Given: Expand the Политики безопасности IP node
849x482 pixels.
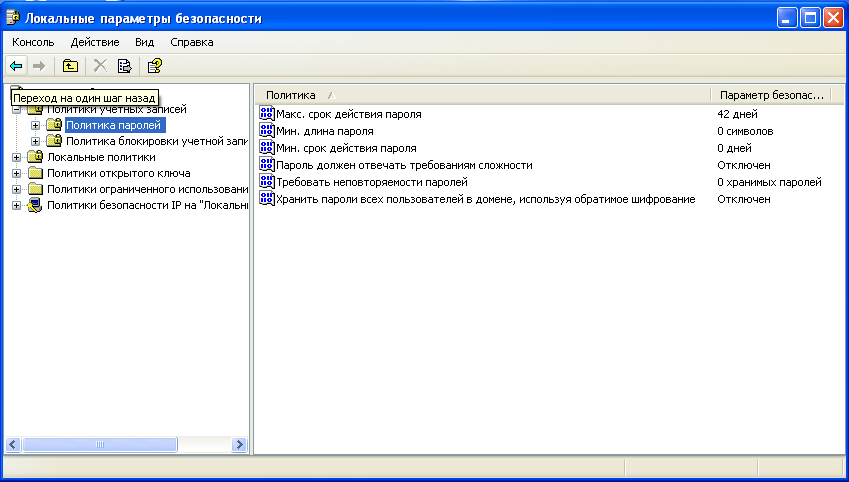Looking at the screenshot, I should point(17,205).
